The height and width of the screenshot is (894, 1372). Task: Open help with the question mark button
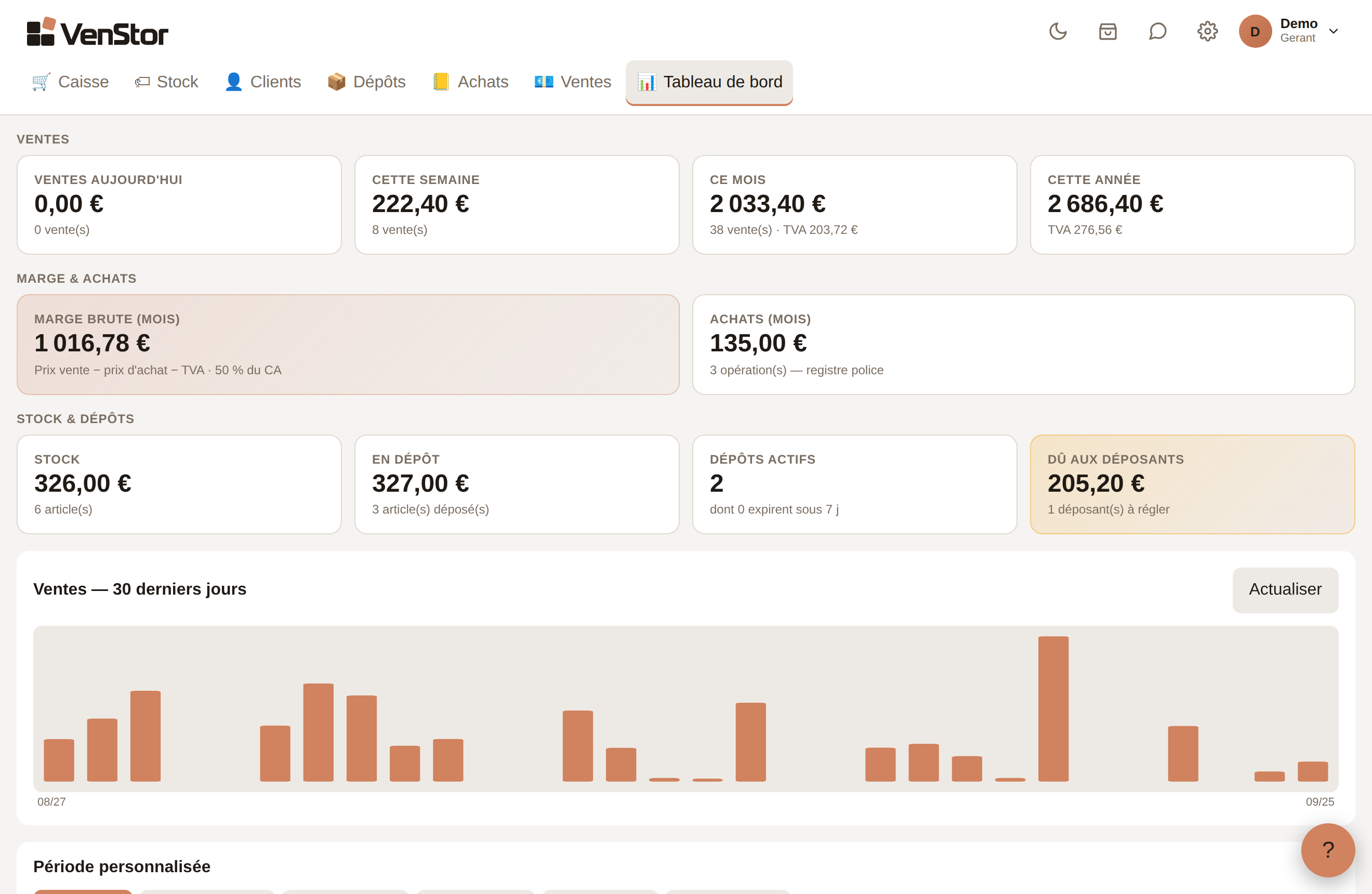[1328, 850]
